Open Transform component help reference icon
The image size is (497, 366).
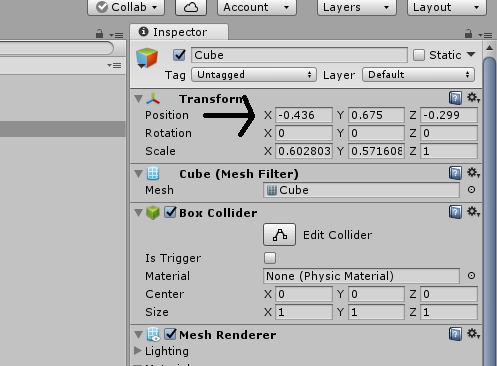(x=455, y=98)
